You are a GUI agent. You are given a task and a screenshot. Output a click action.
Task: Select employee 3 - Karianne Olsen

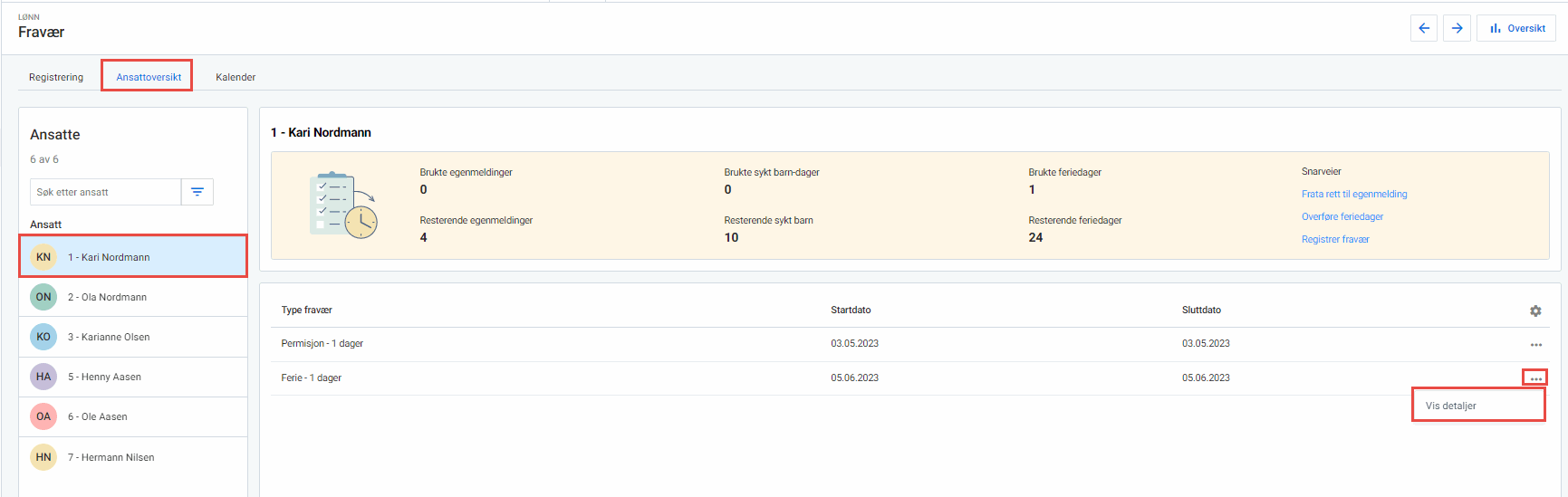click(x=133, y=337)
